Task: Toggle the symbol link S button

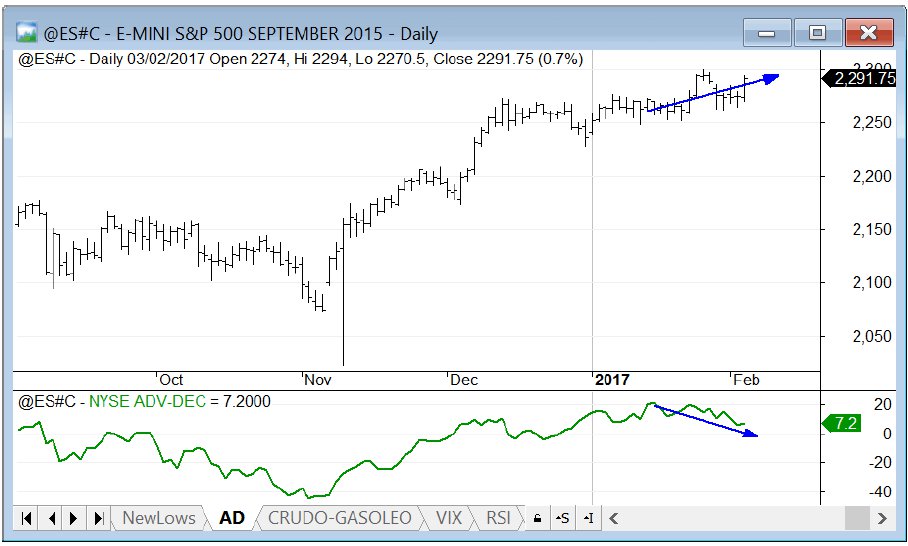Action: tap(562, 518)
